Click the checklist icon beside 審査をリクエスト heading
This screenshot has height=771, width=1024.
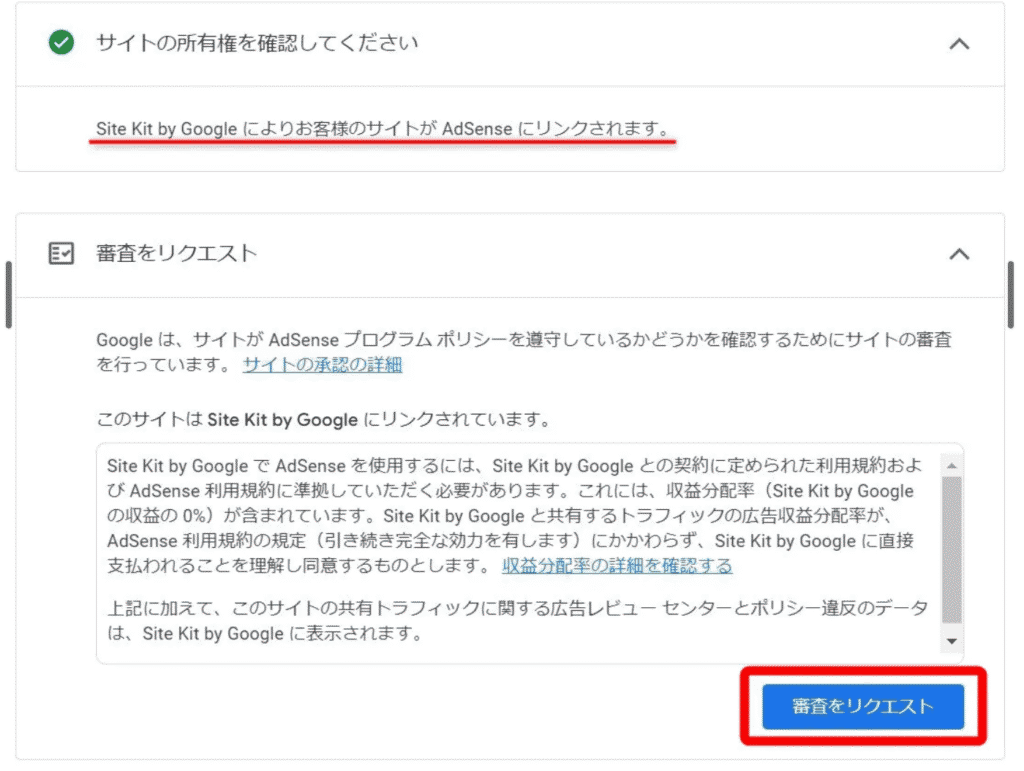click(x=61, y=253)
